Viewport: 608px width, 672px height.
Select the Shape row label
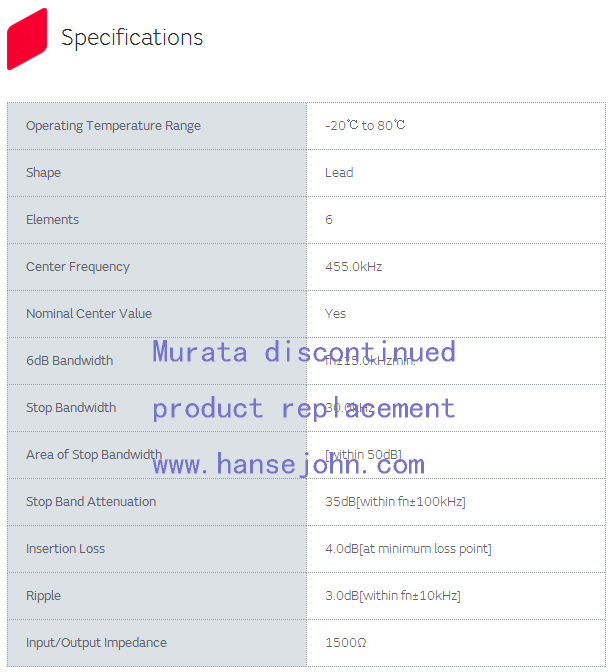43,173
